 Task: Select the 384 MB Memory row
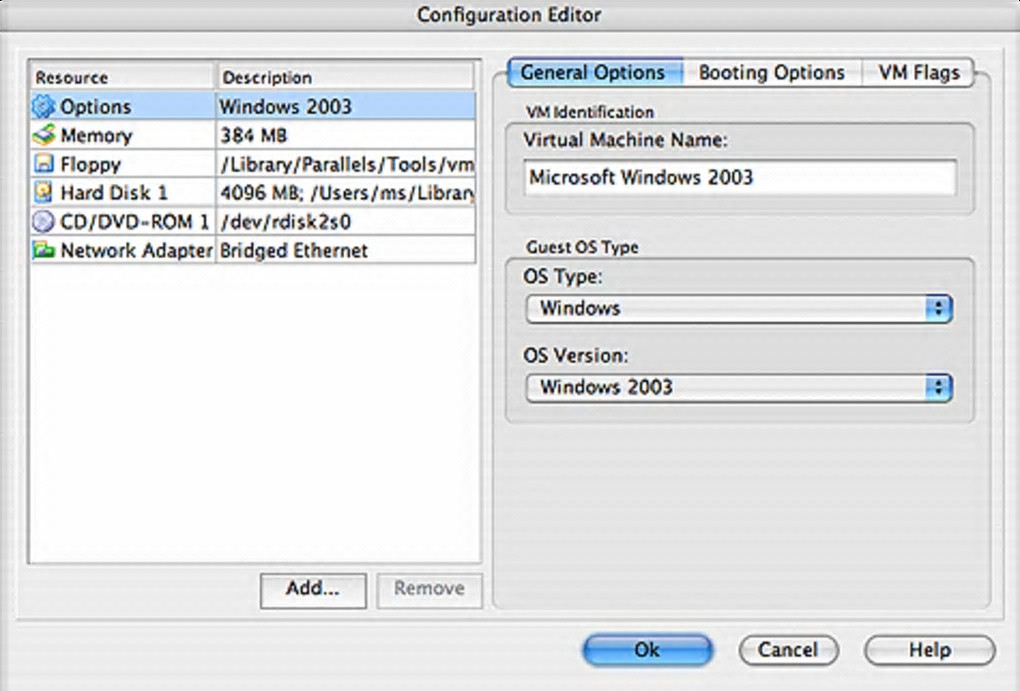point(253,135)
